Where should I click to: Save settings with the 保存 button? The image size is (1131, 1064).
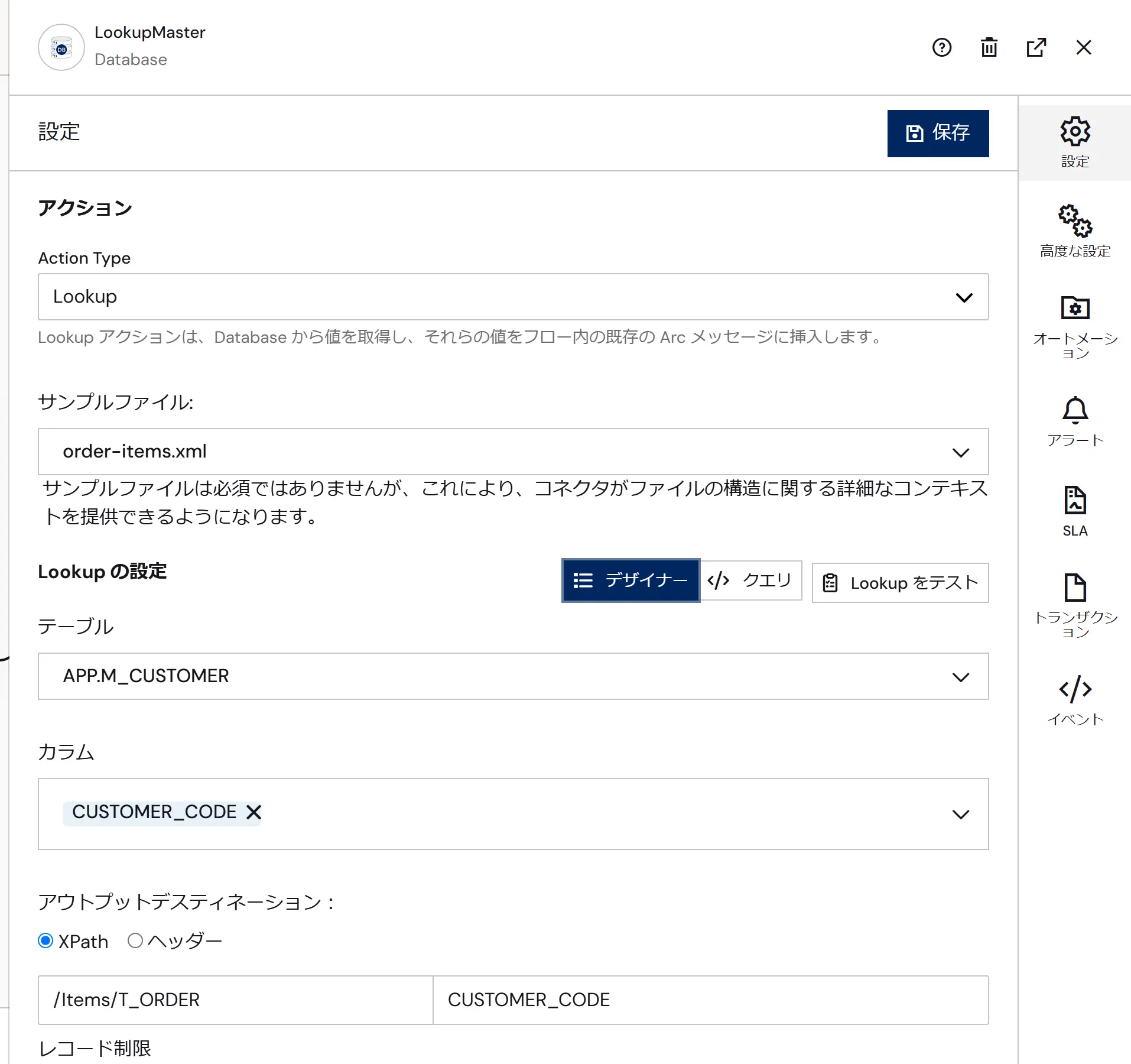point(938,133)
